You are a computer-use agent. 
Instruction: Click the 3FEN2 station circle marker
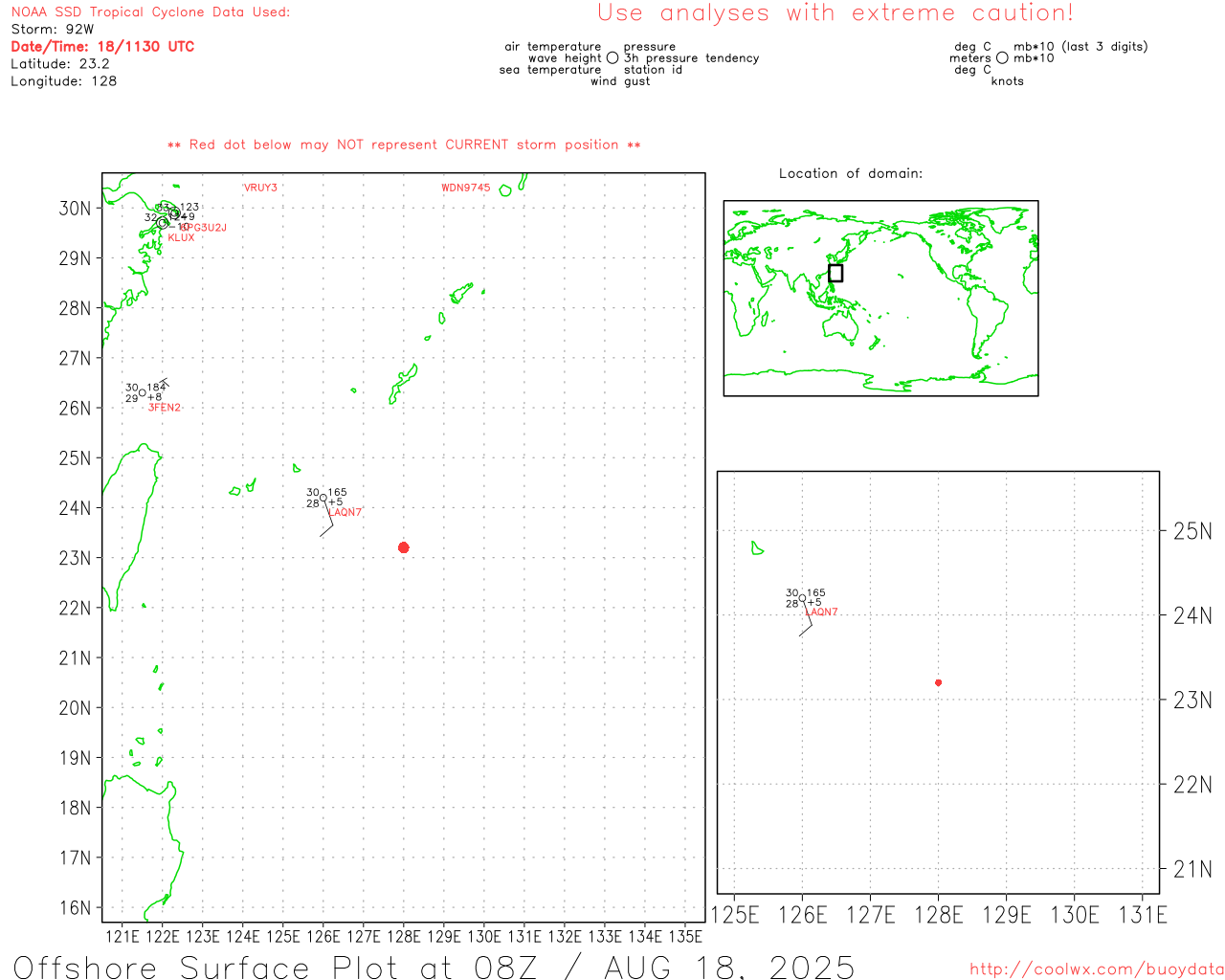(x=143, y=392)
